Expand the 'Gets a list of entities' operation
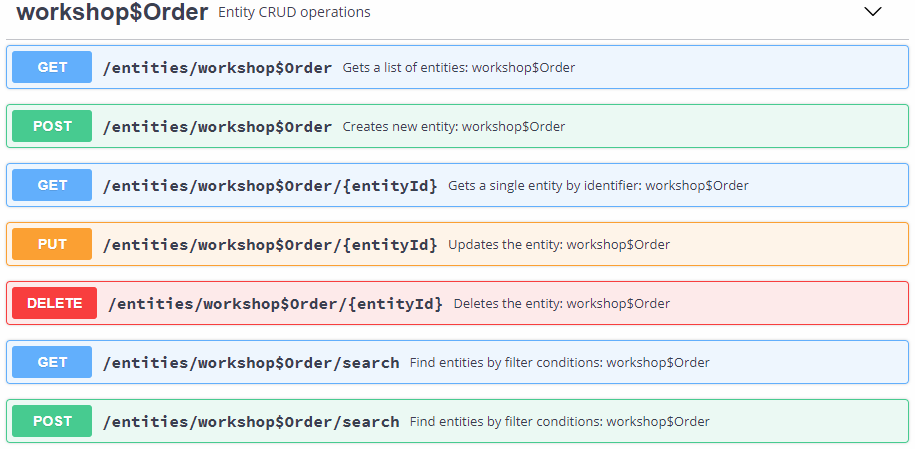915x449 pixels. tap(458, 68)
